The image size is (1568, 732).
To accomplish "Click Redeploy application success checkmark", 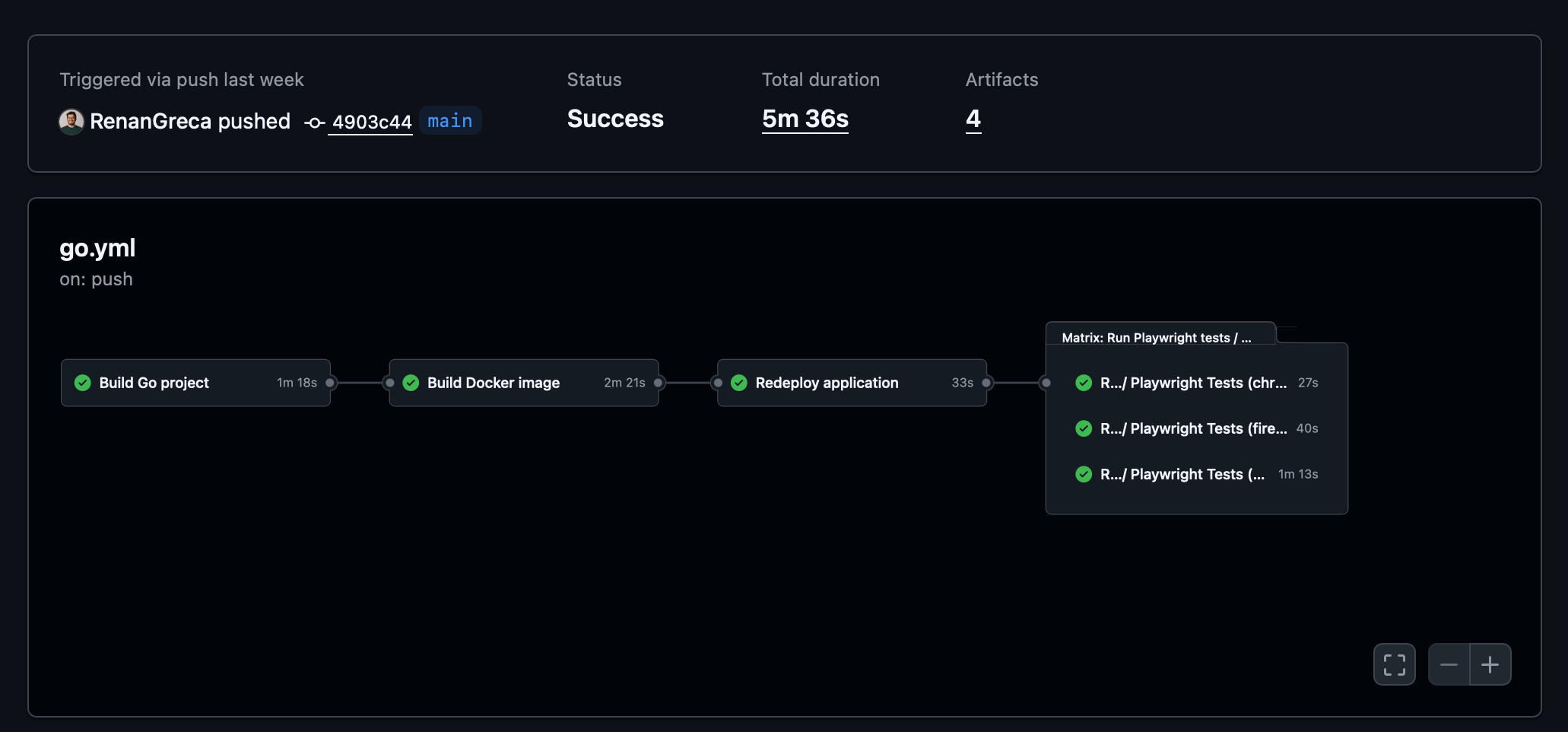I will pyautogui.click(x=739, y=383).
